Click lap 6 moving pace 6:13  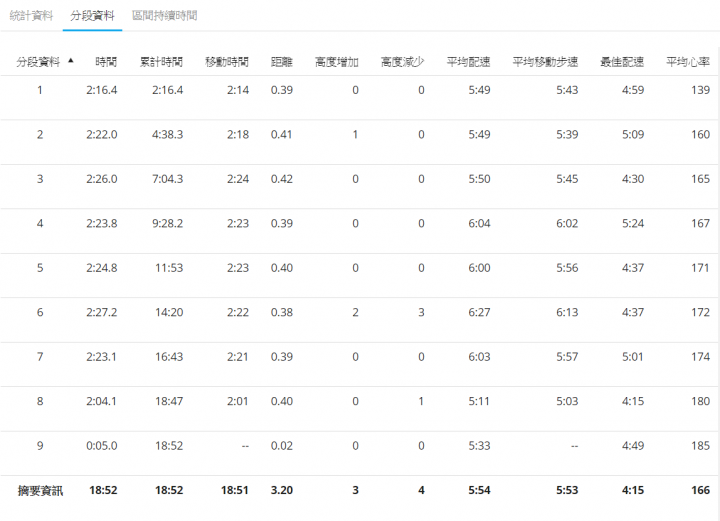[567, 313]
